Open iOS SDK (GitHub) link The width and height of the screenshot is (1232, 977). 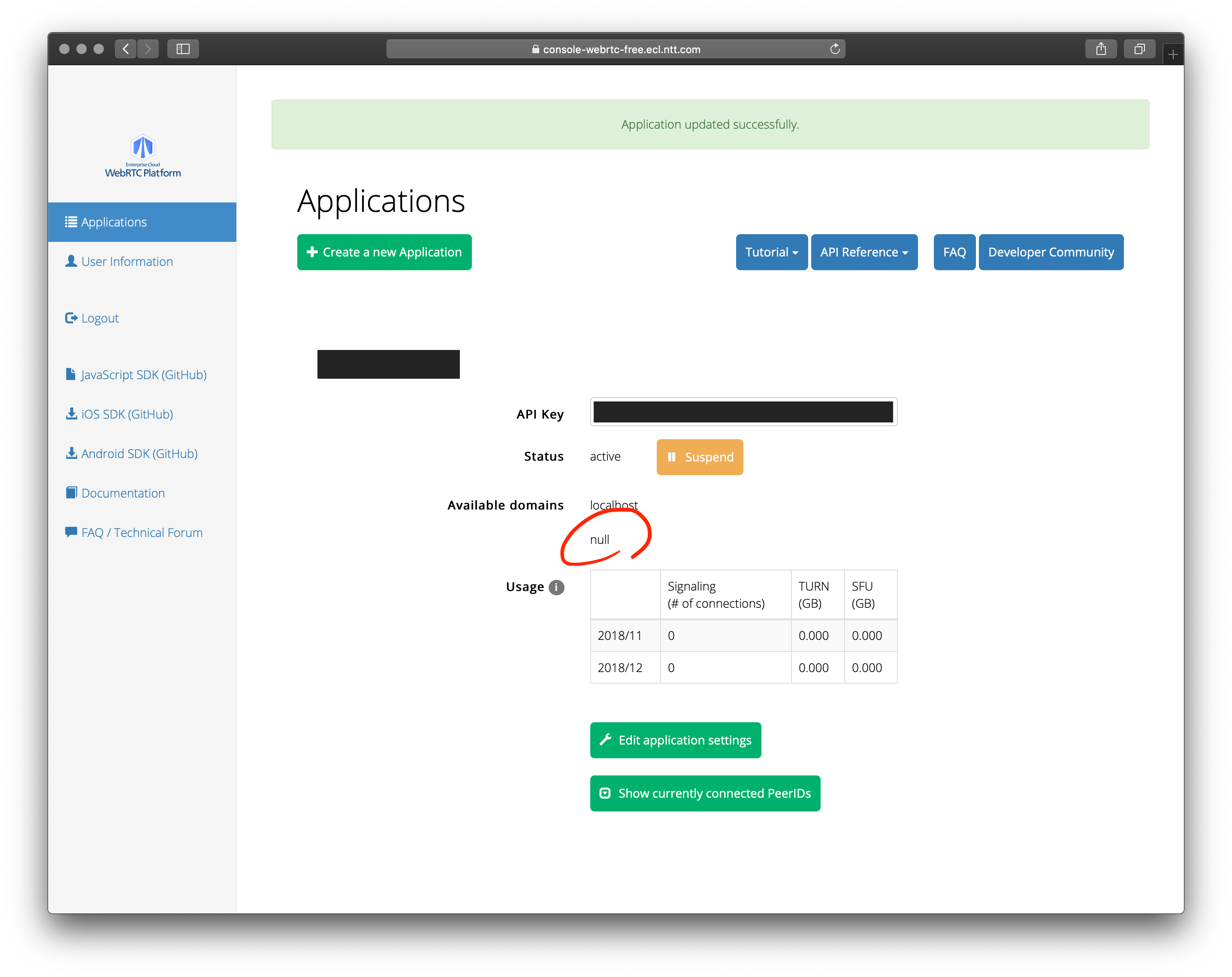coord(119,414)
